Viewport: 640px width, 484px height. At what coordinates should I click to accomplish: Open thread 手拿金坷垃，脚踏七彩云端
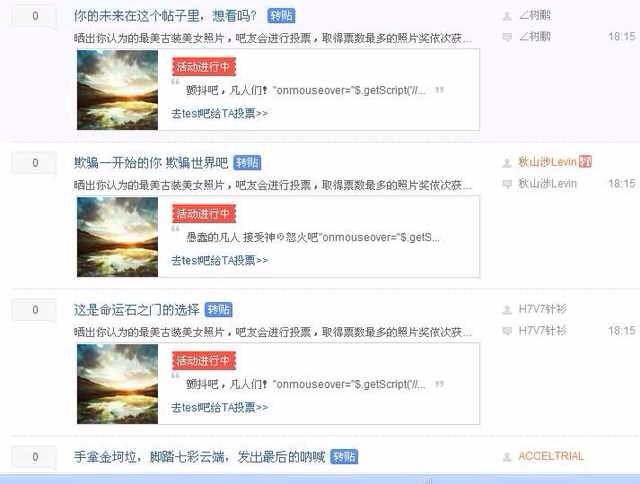[199, 457]
